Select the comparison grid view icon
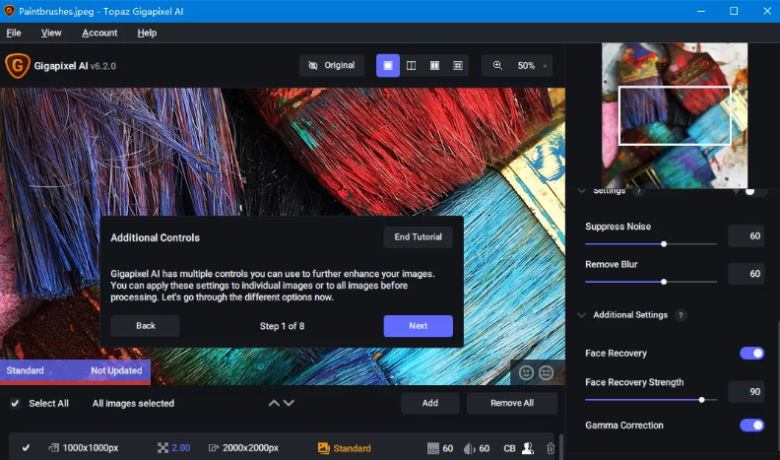The image size is (780, 460). tap(458, 65)
